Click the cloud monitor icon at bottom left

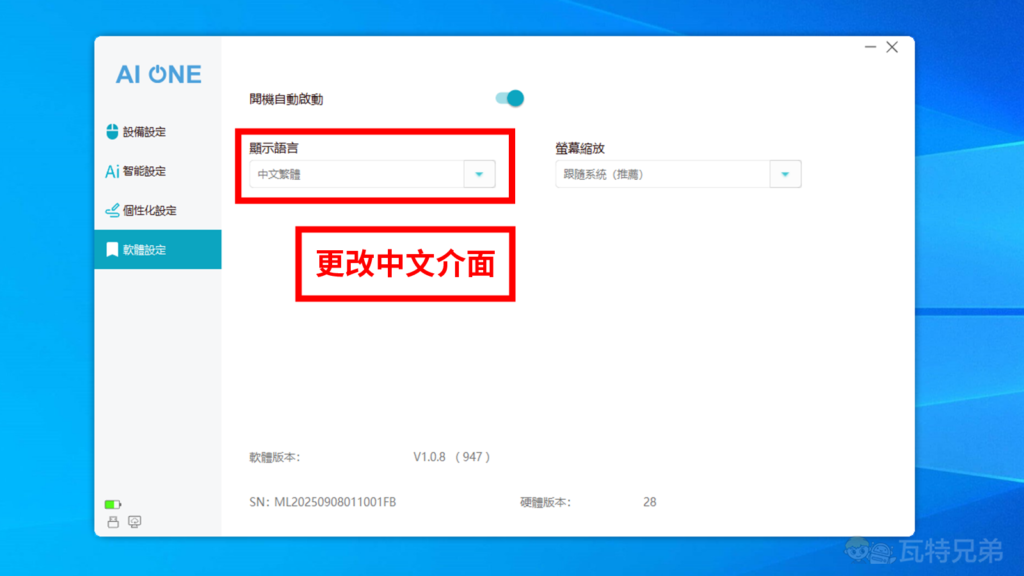[135, 521]
